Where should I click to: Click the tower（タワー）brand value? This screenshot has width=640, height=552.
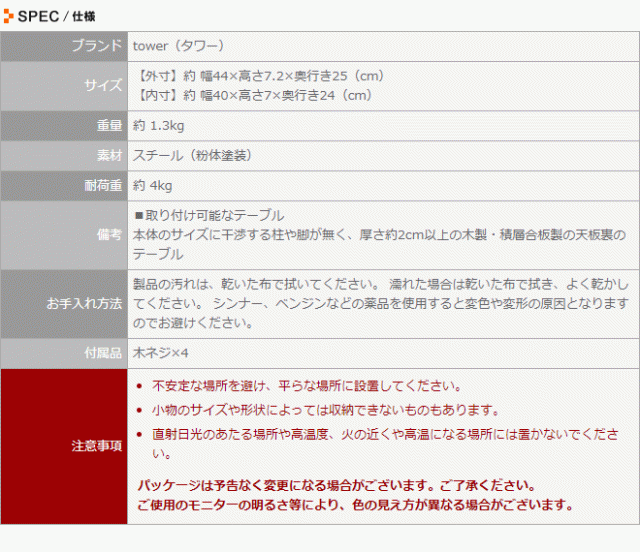click(179, 46)
